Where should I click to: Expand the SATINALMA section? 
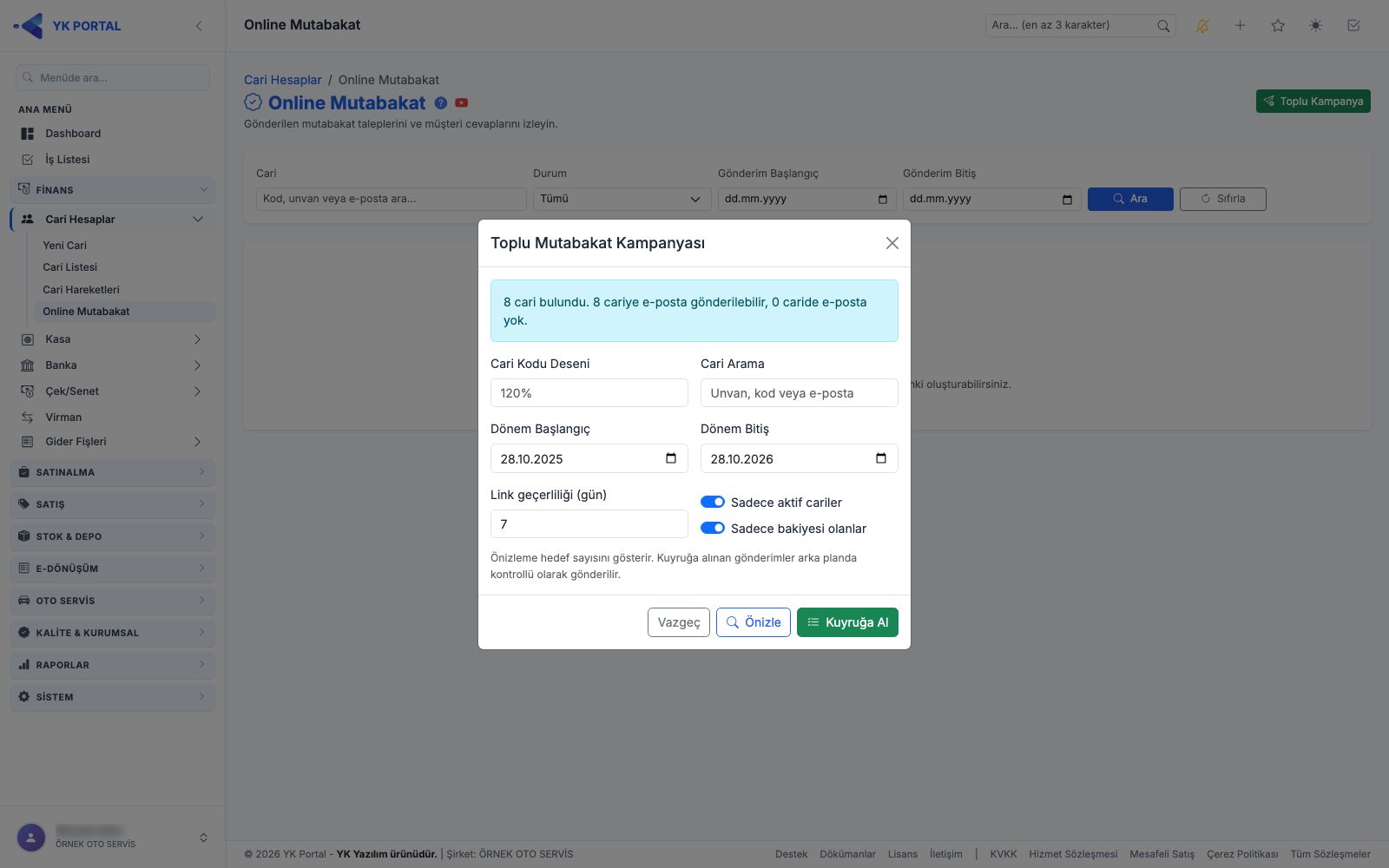click(x=113, y=472)
